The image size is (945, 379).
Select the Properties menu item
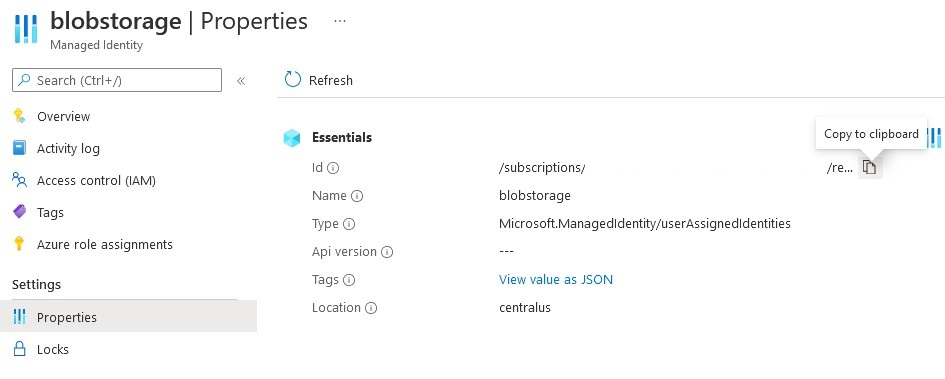coord(128,316)
